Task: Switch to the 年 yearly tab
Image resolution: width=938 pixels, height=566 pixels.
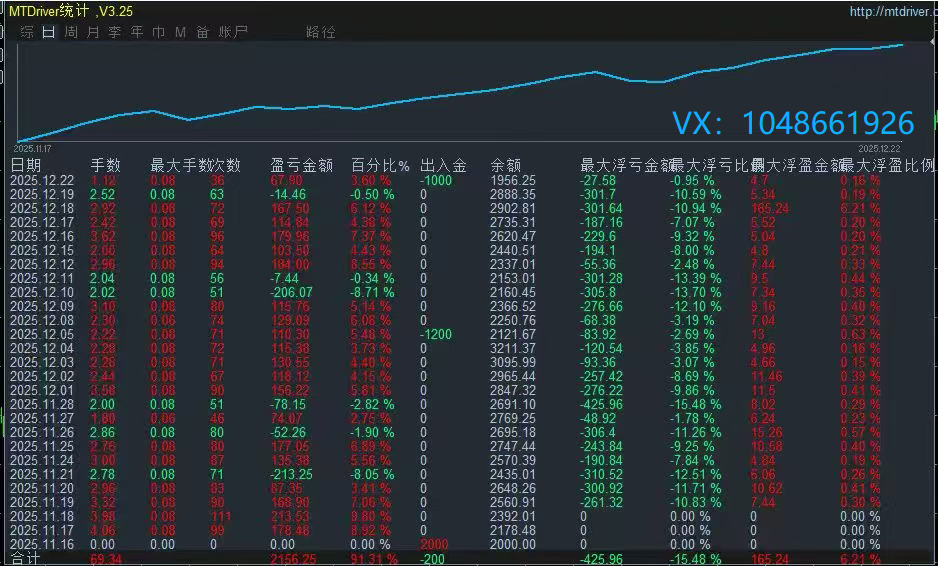Action: tap(137, 32)
